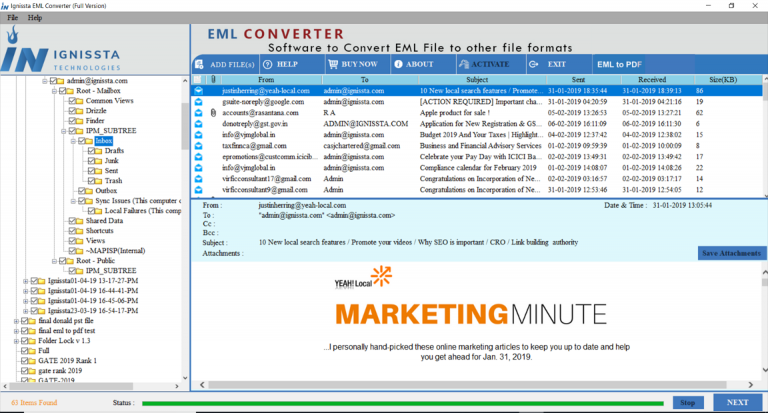Image resolution: width=768 pixels, height=413 pixels.
Task: Select the Apple product for sale ! email subject
Action: (x=455, y=113)
